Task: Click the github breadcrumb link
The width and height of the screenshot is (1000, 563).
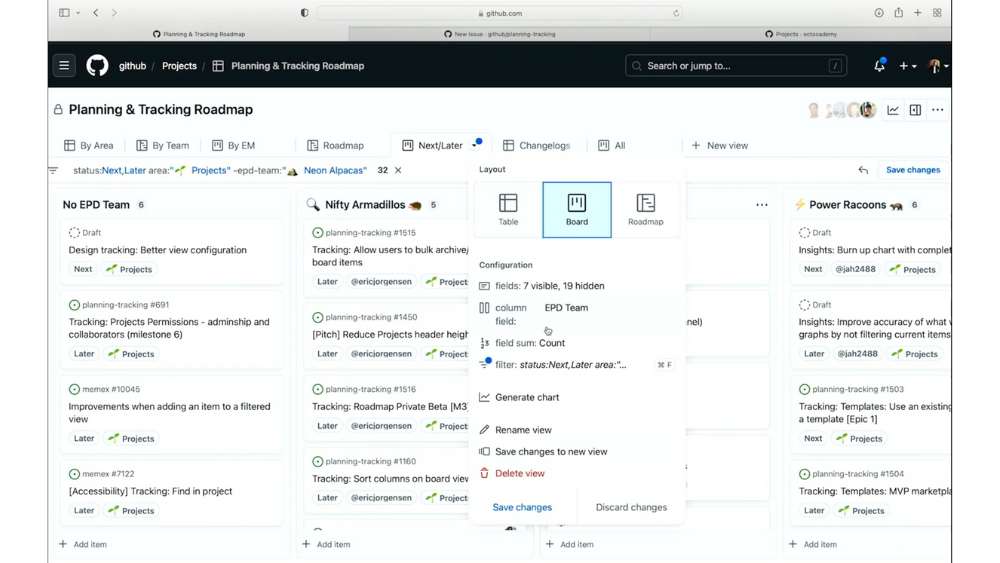Action: point(132,66)
